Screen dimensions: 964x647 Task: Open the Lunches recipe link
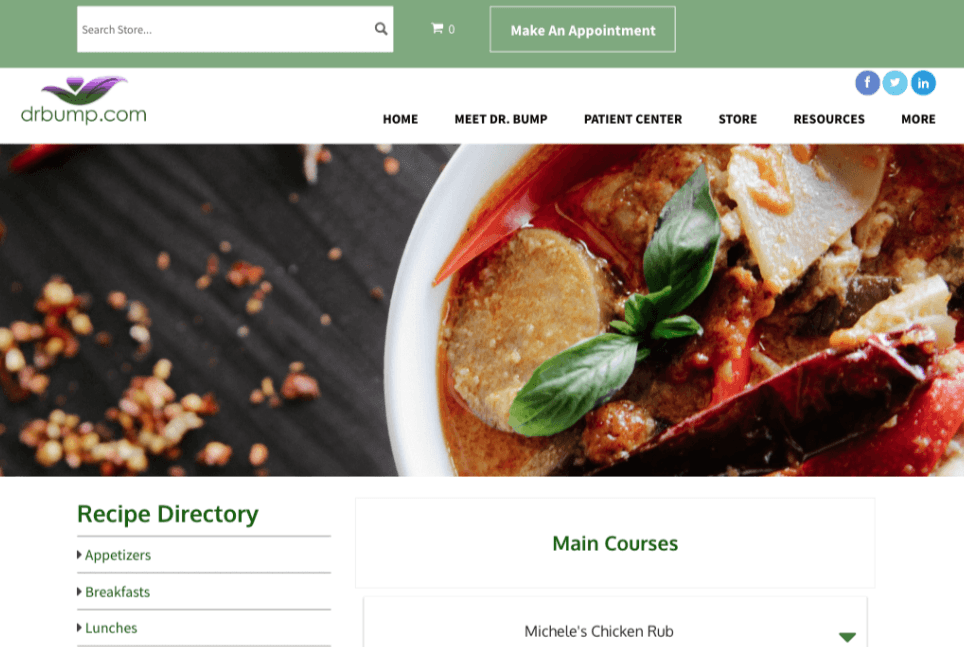pos(111,628)
